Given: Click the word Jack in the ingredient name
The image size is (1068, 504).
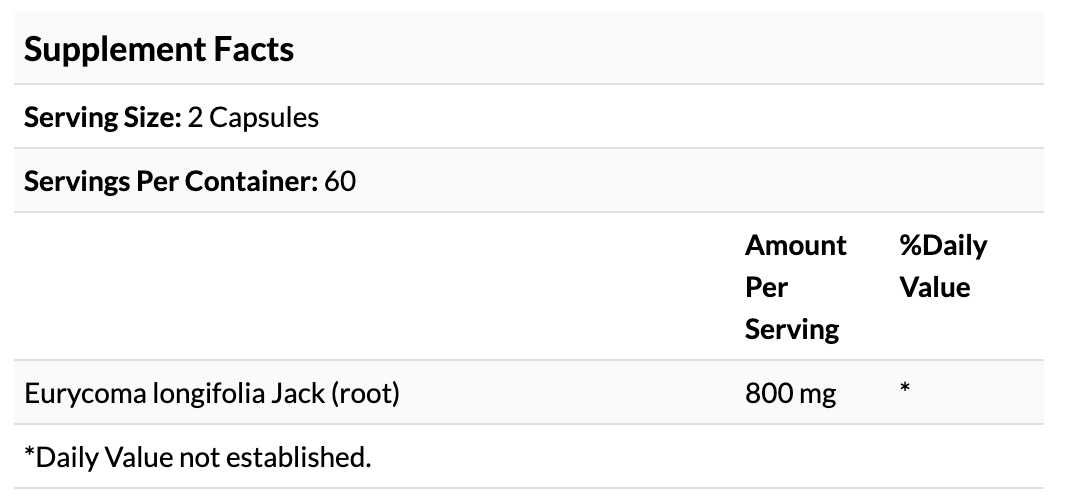Looking at the screenshot, I should (298, 393).
